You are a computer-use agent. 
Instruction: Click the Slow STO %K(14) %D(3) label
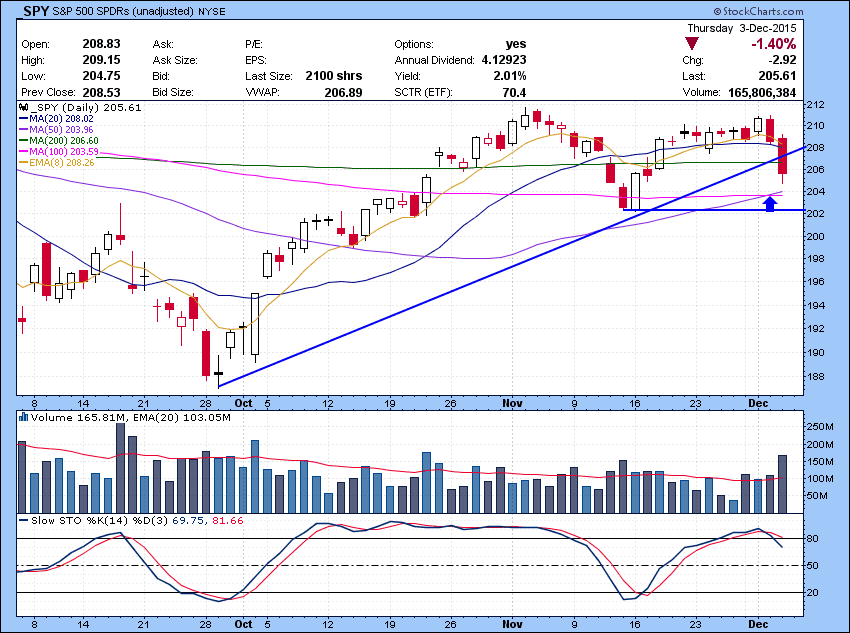(100, 520)
